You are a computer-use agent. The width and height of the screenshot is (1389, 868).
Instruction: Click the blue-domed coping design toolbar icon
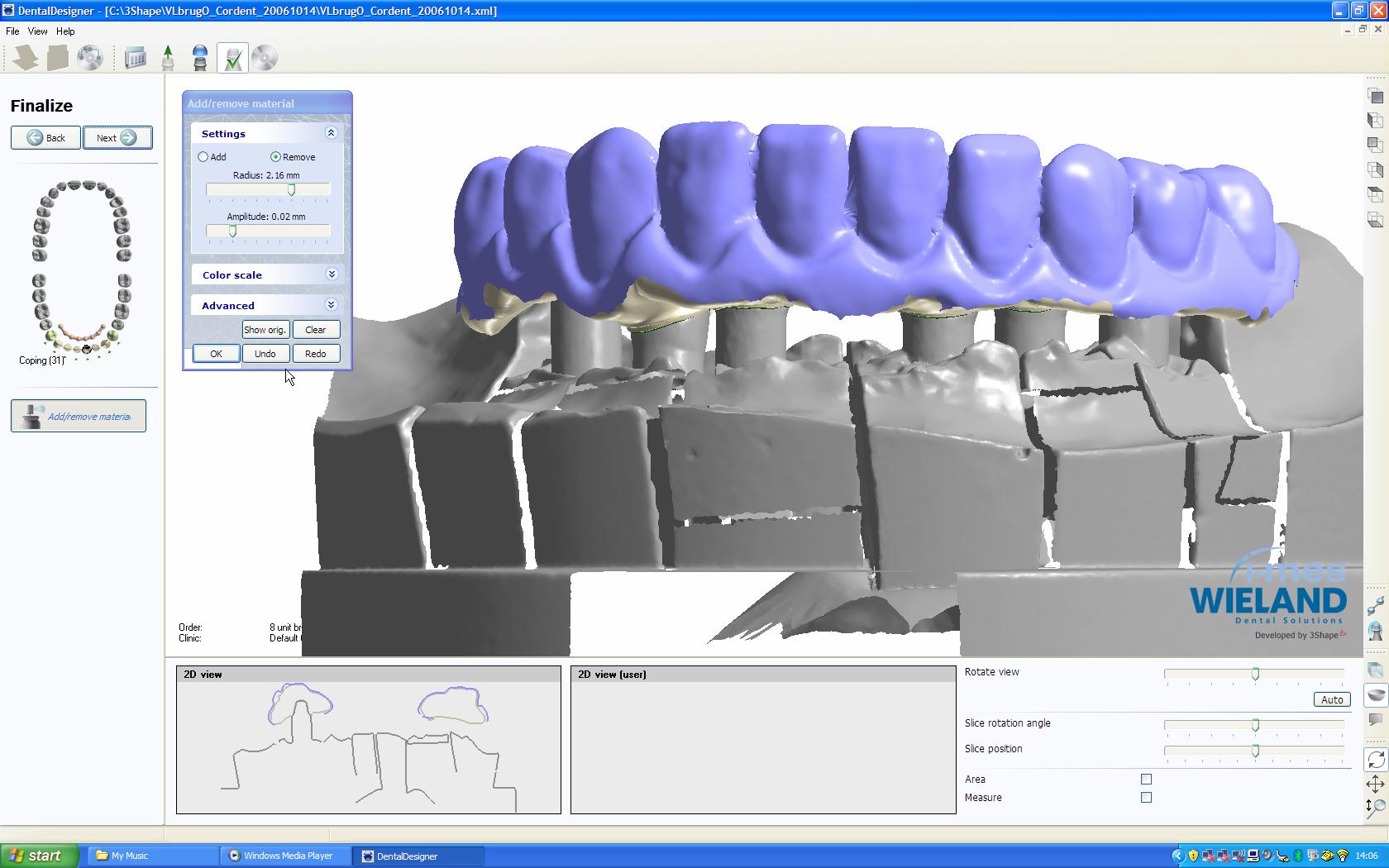[x=200, y=58]
